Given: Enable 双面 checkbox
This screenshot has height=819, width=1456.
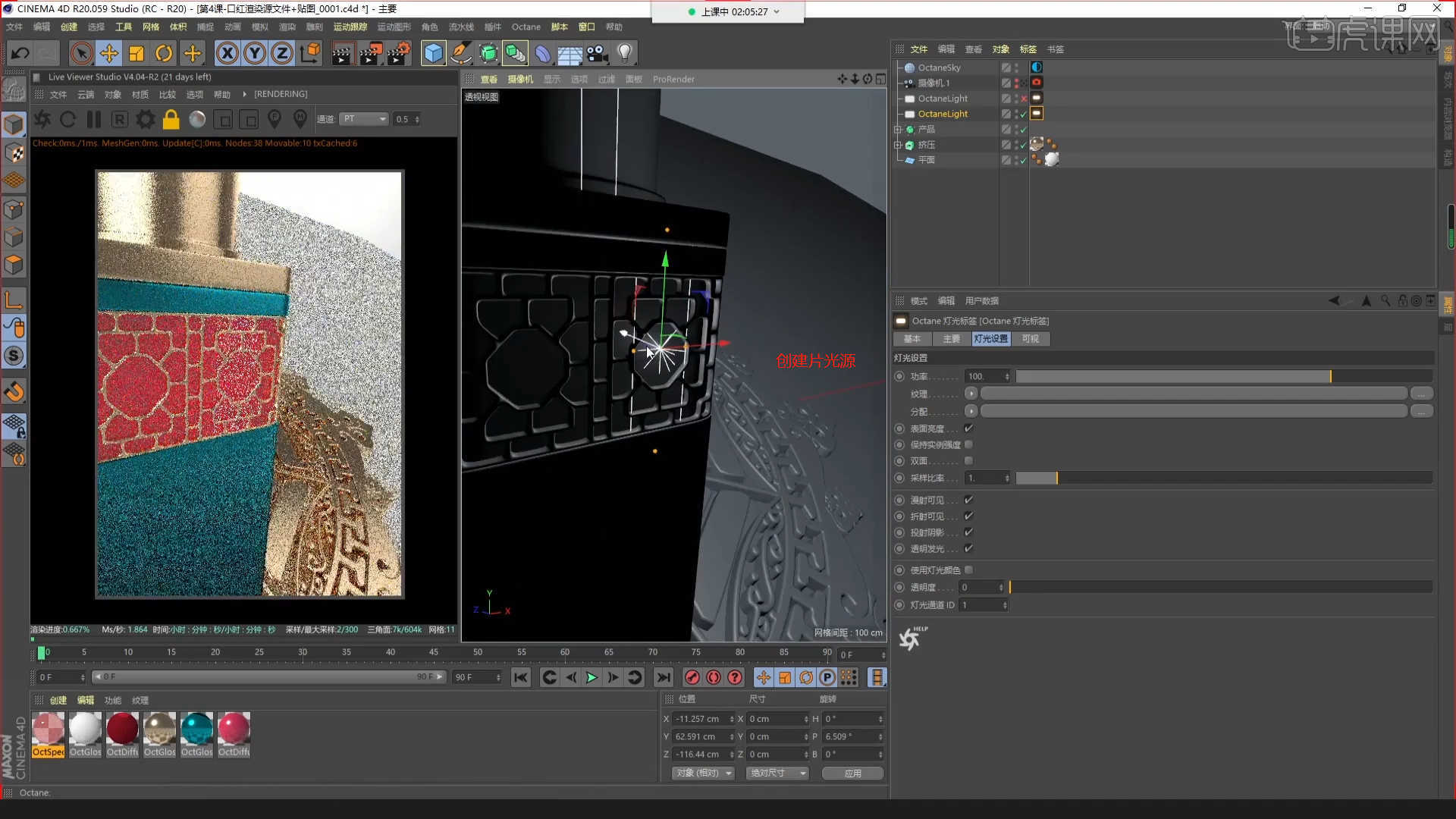Looking at the screenshot, I should tap(968, 461).
